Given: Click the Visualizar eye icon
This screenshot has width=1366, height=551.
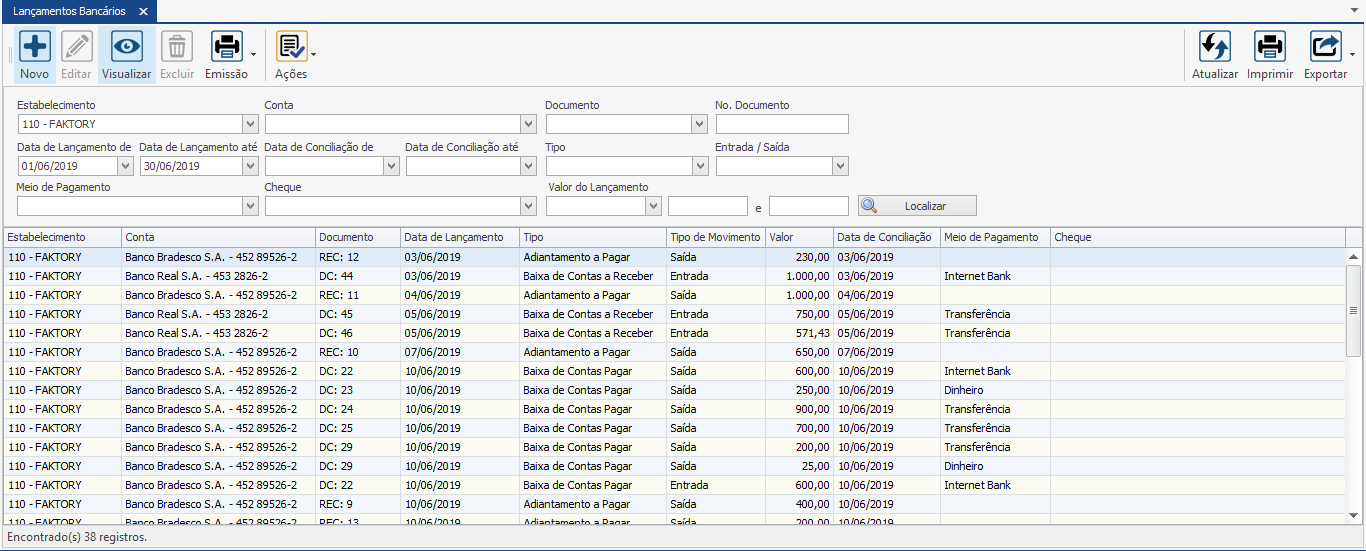Looking at the screenshot, I should click(x=127, y=47).
